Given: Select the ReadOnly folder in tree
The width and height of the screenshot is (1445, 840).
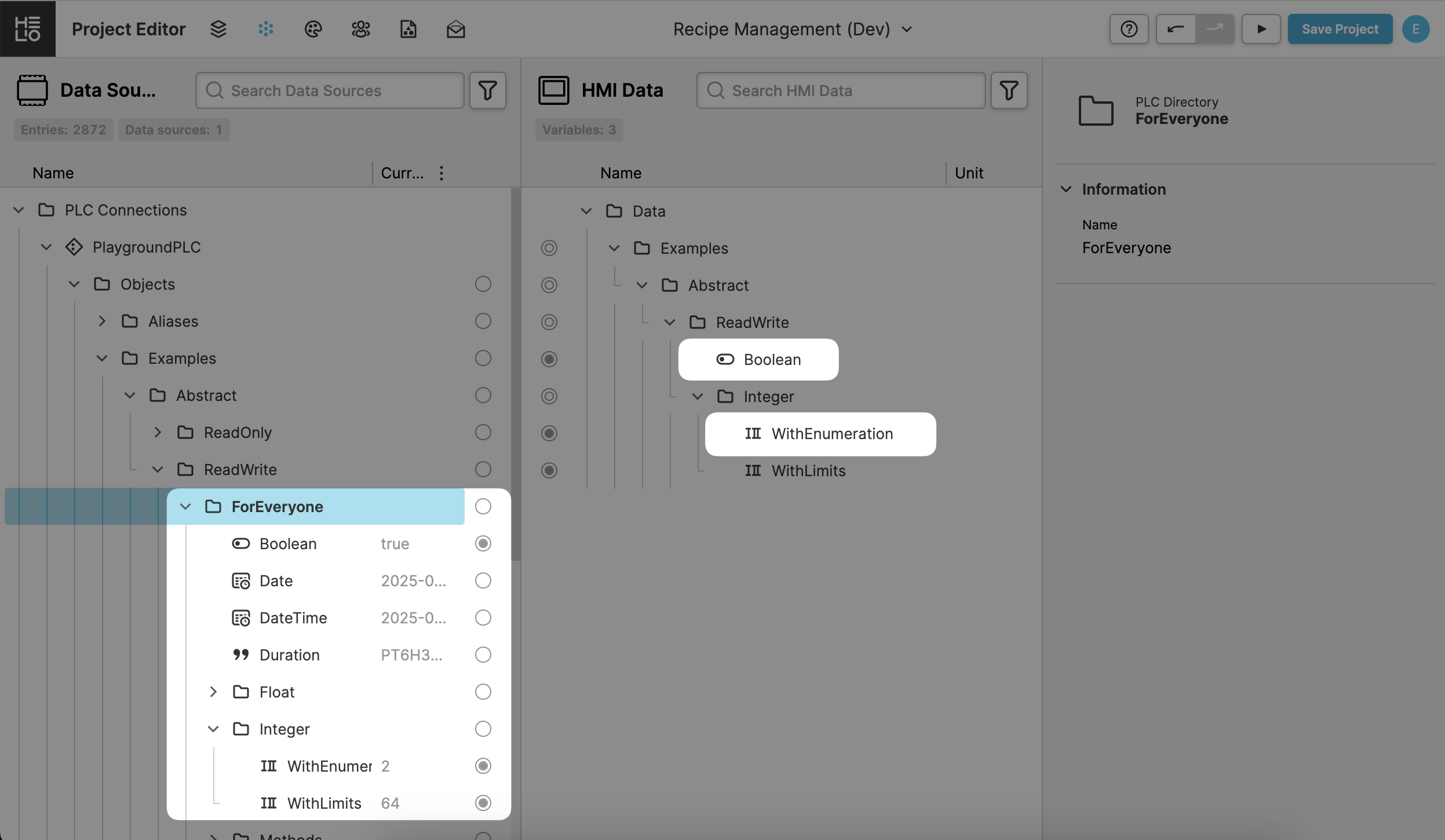Looking at the screenshot, I should (x=238, y=433).
